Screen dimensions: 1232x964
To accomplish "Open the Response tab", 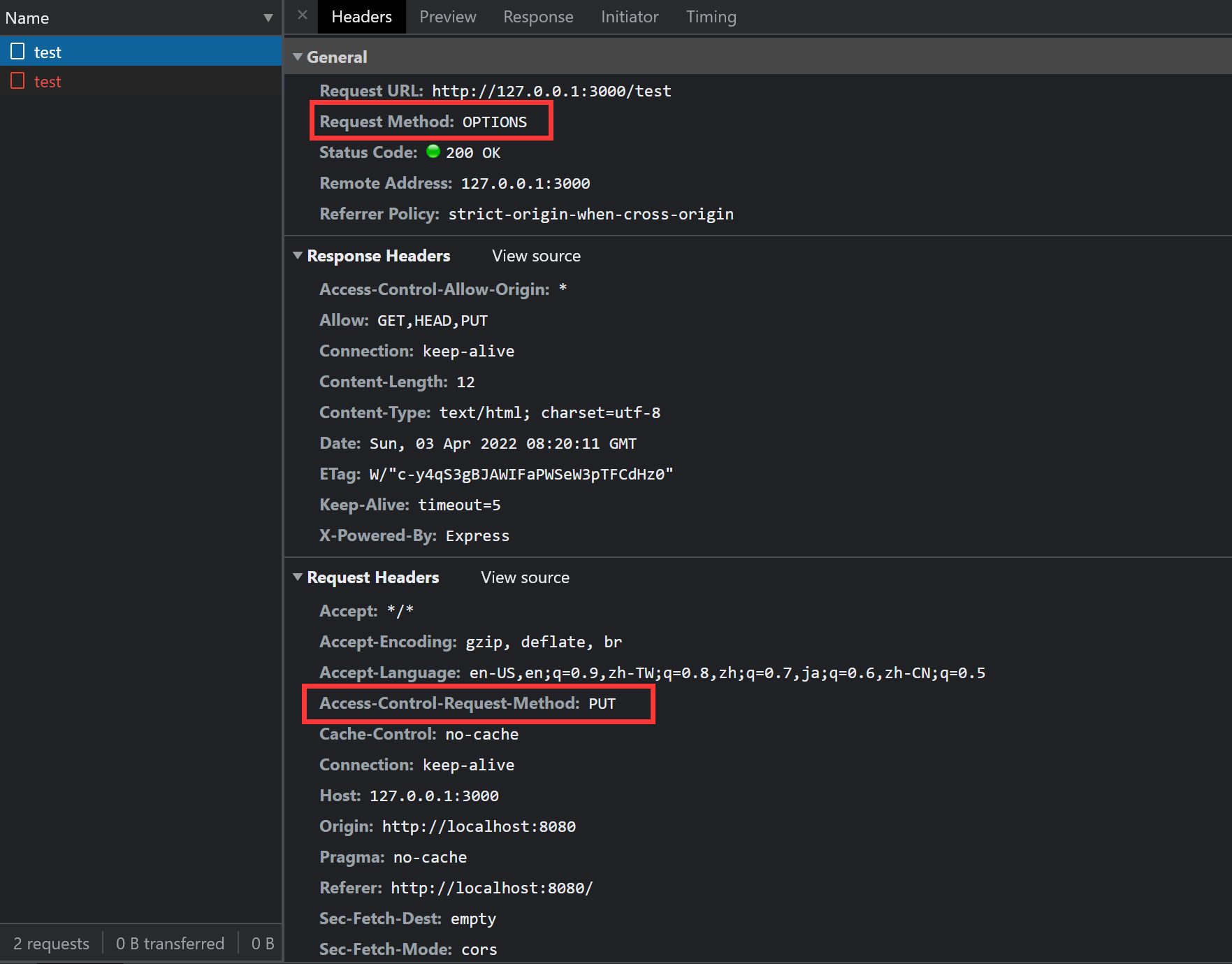I will click(x=538, y=17).
